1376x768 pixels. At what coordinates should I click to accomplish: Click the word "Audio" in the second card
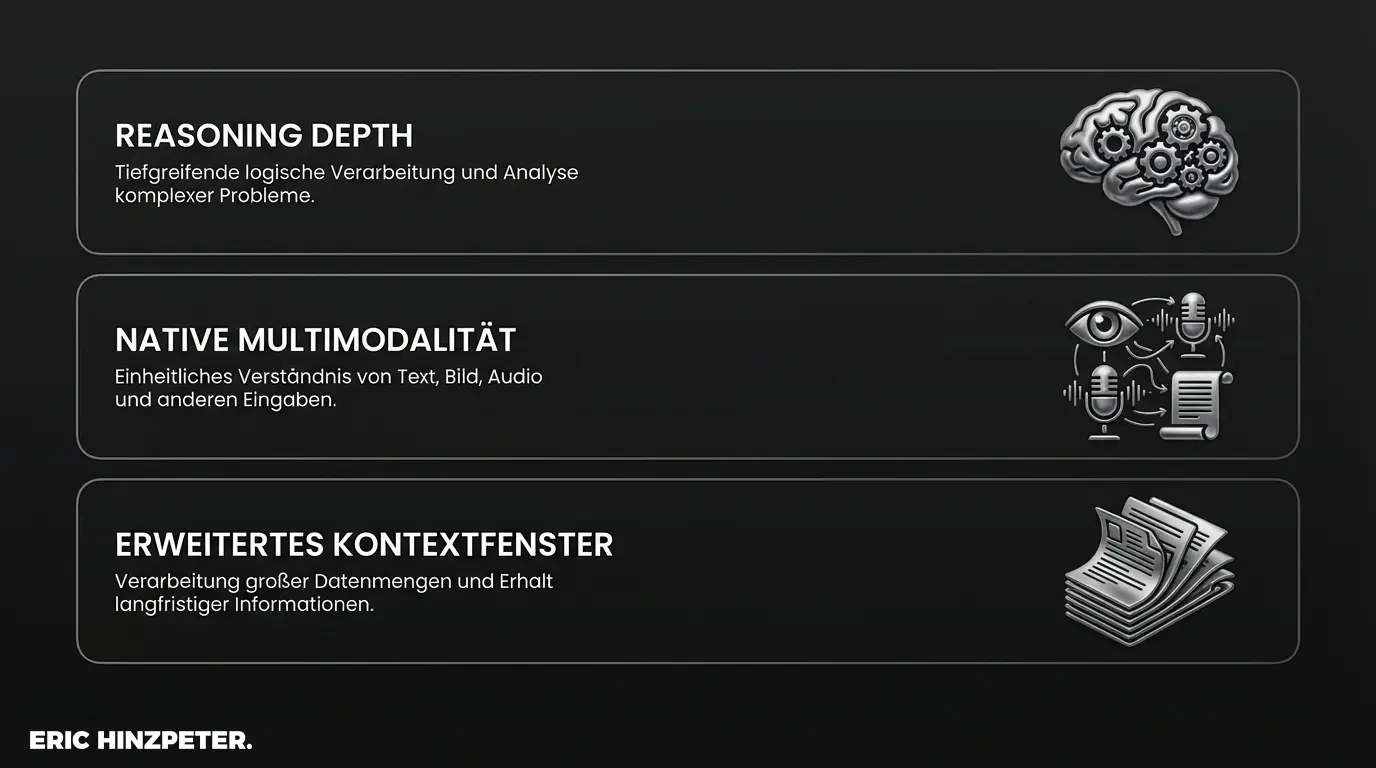[x=515, y=378]
